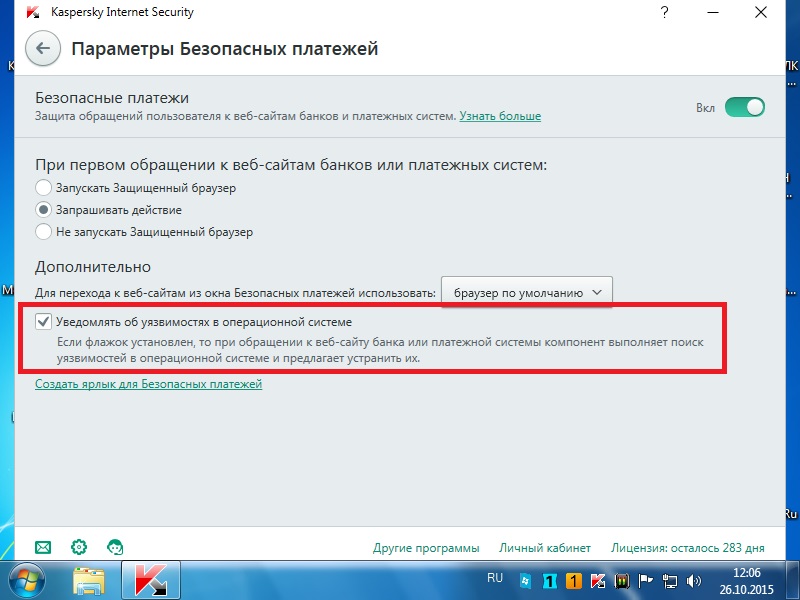800x600 pixels.
Task: Minimize the Kaspersky window
Action: point(713,12)
